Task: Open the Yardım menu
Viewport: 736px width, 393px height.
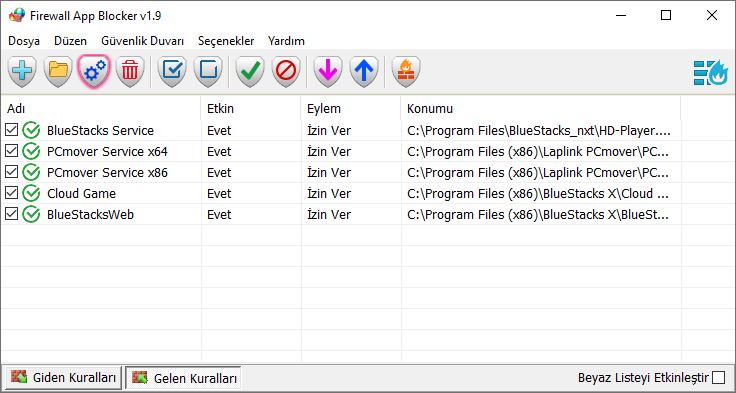Action: pos(286,41)
